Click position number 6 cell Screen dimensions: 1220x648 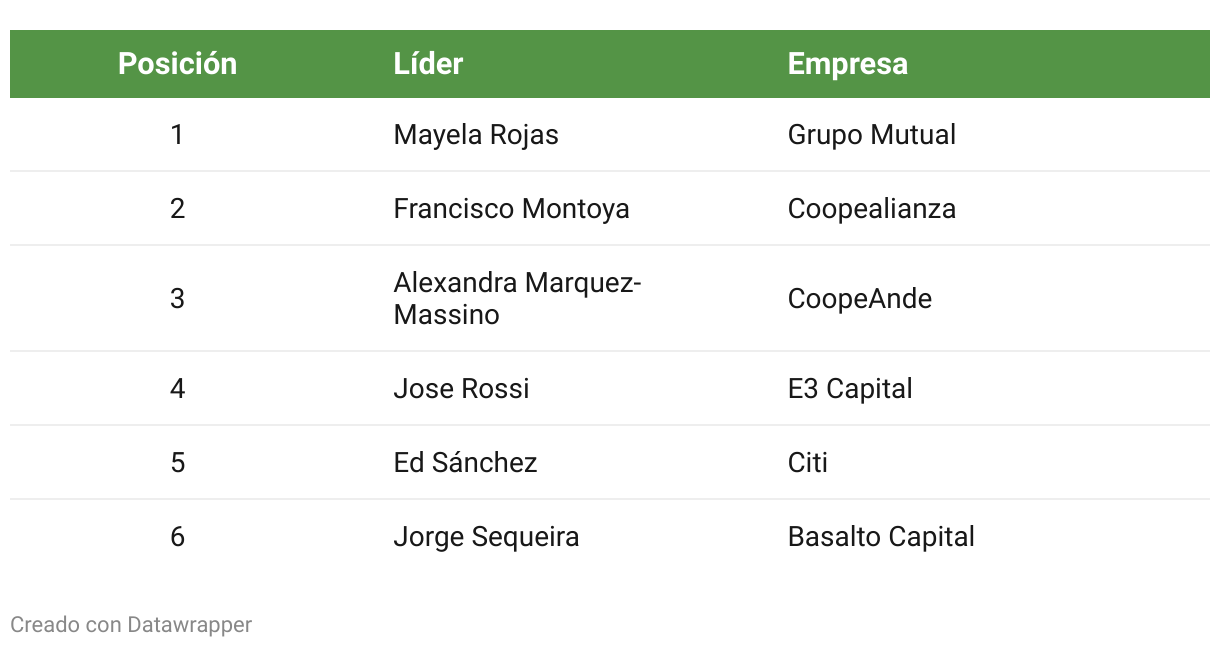tap(177, 537)
